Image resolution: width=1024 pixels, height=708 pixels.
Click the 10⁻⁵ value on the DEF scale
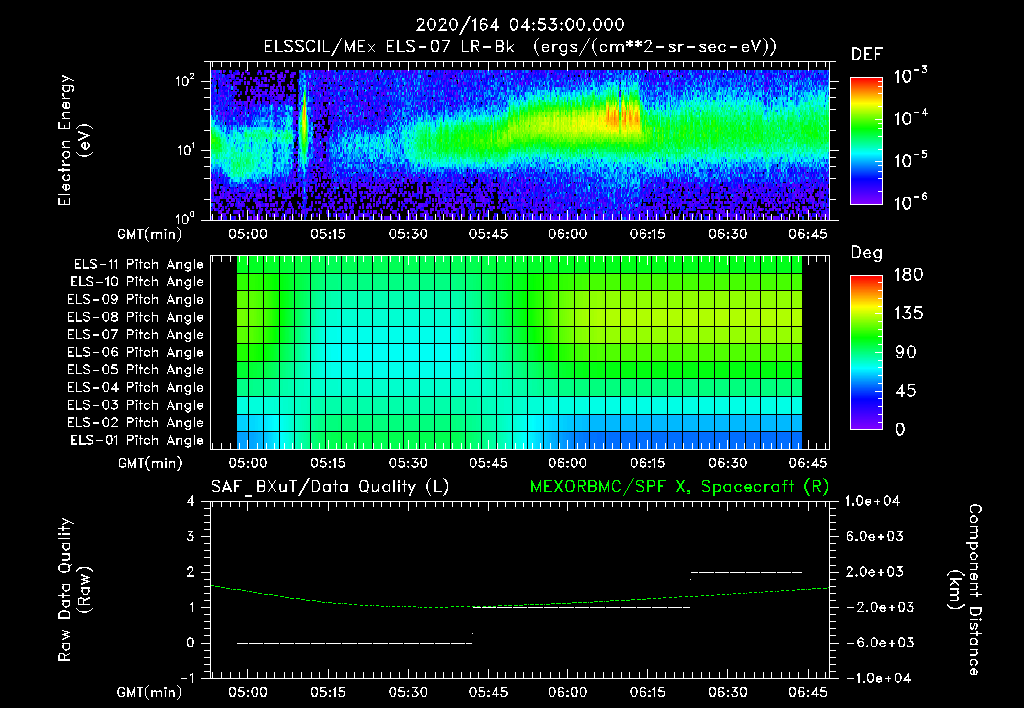pos(910,160)
